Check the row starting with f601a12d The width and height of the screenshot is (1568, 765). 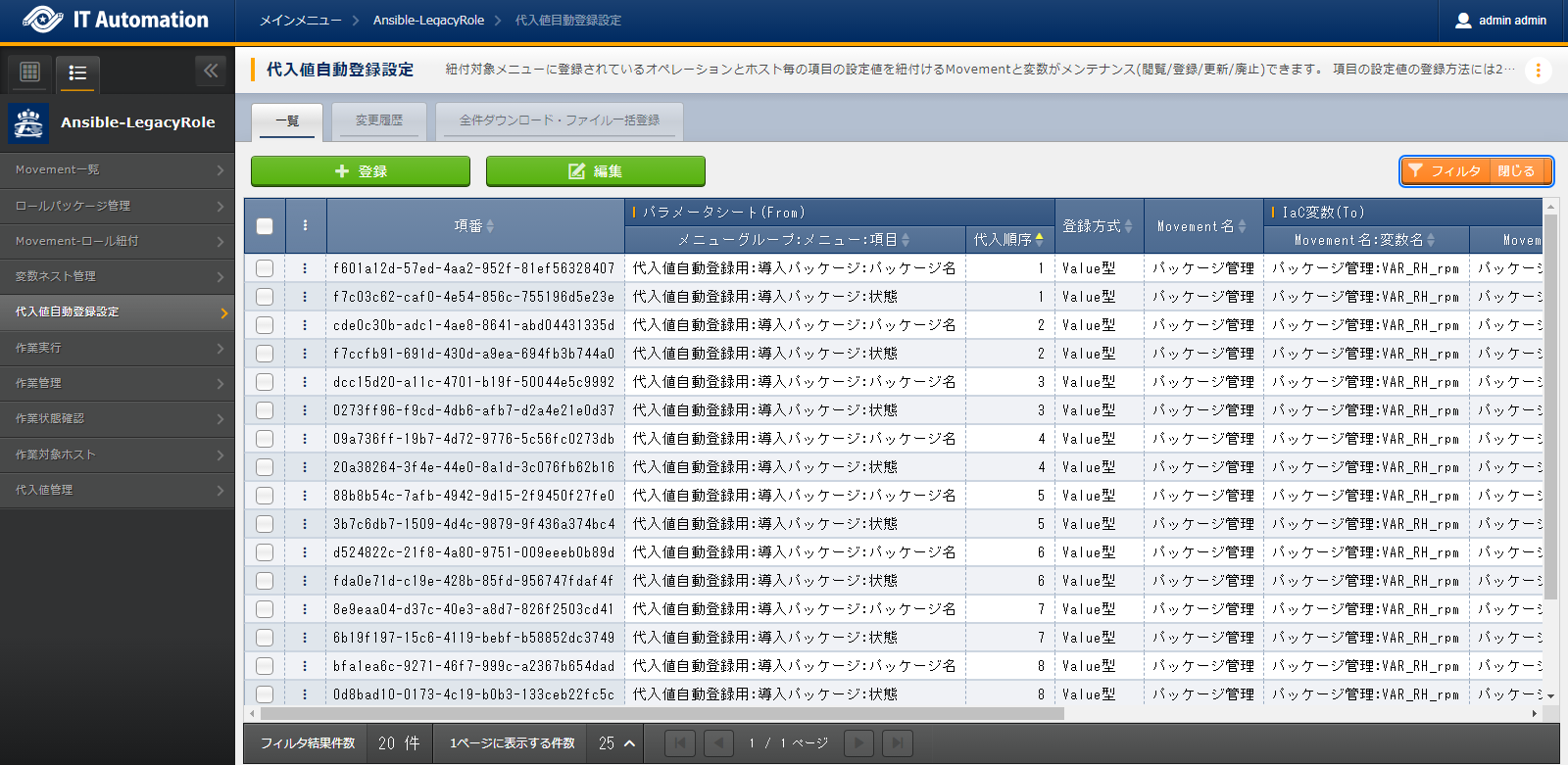(x=265, y=268)
